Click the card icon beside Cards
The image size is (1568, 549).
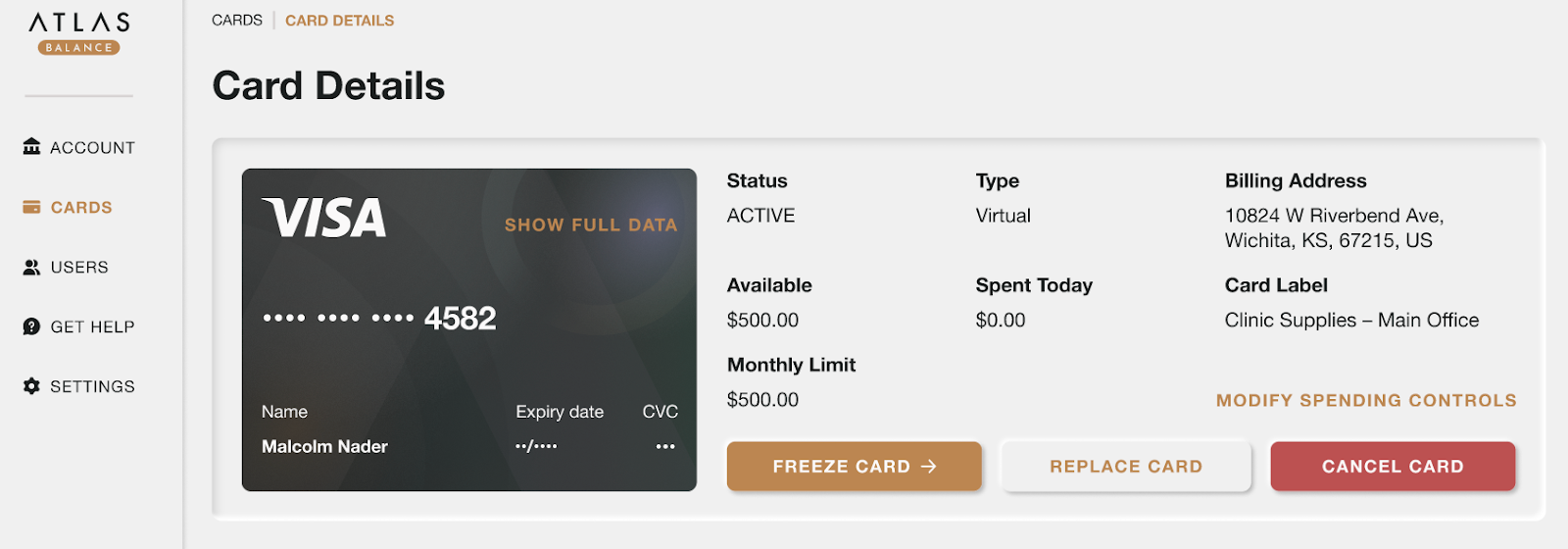pyautogui.click(x=31, y=207)
